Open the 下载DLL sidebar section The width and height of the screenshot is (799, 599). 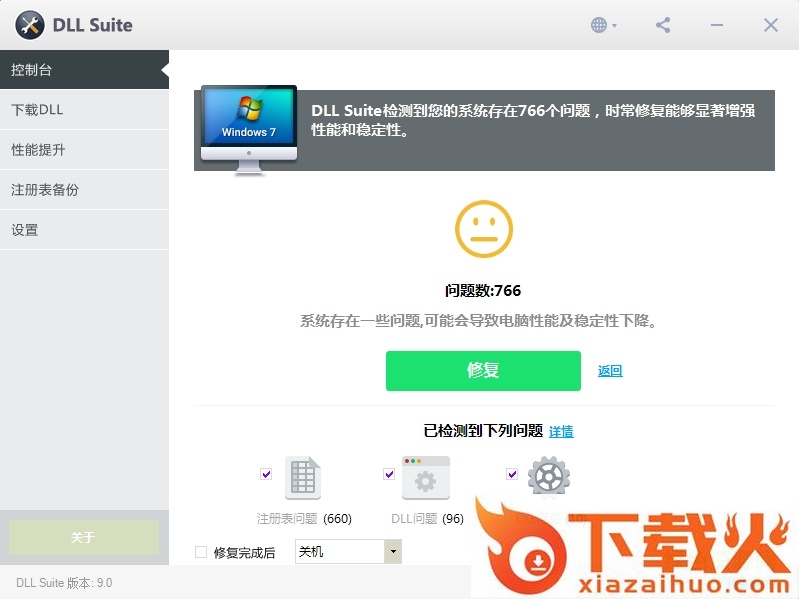85,110
